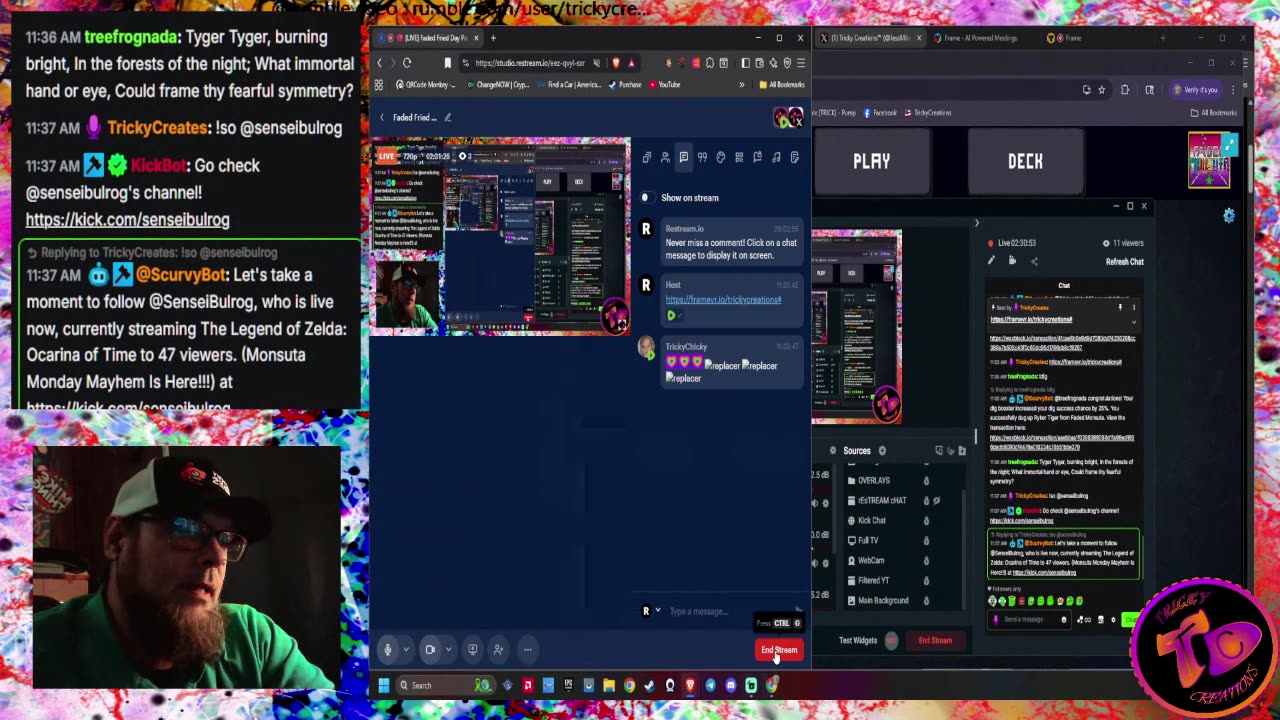Open the QR code icon in Restream panel
Screen dimensions: 1280x720
(x=739, y=157)
